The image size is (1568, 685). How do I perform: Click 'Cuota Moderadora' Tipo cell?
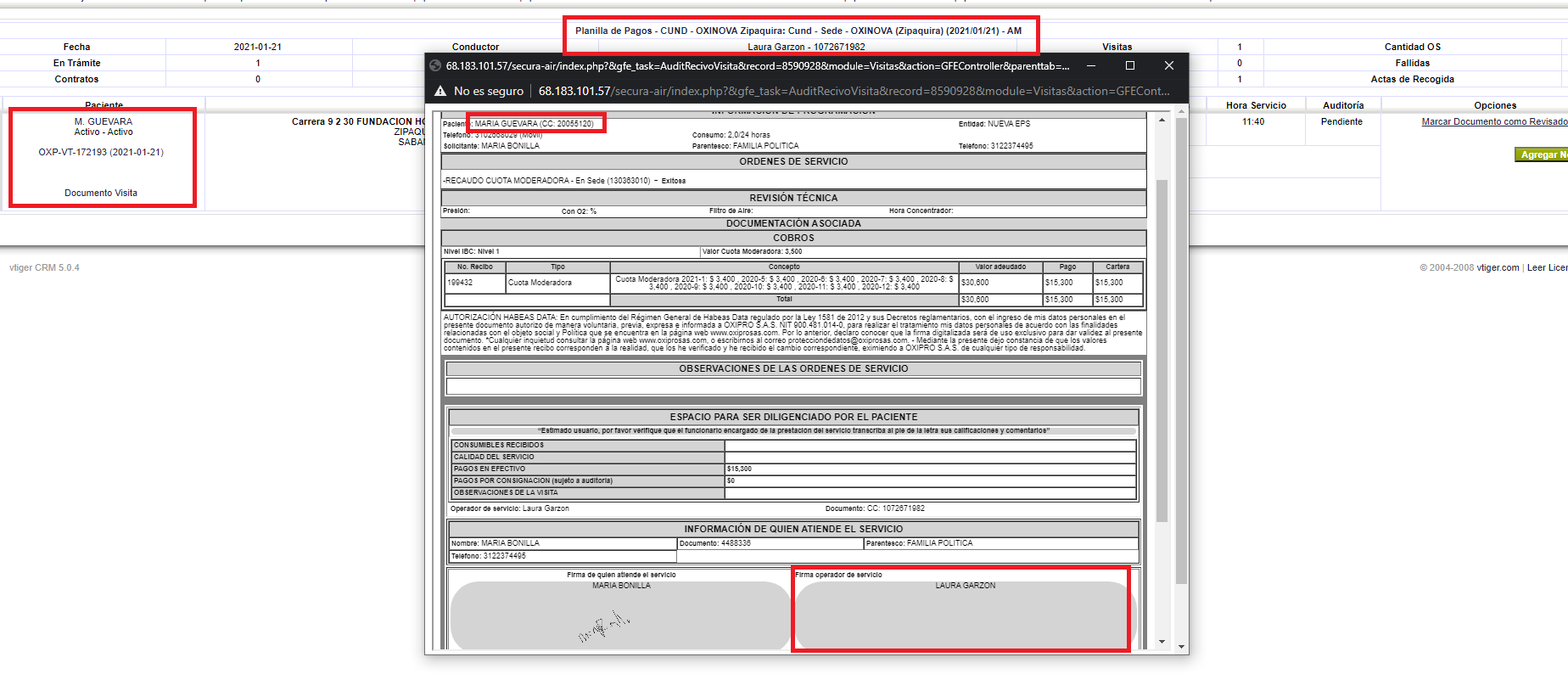tap(557, 283)
